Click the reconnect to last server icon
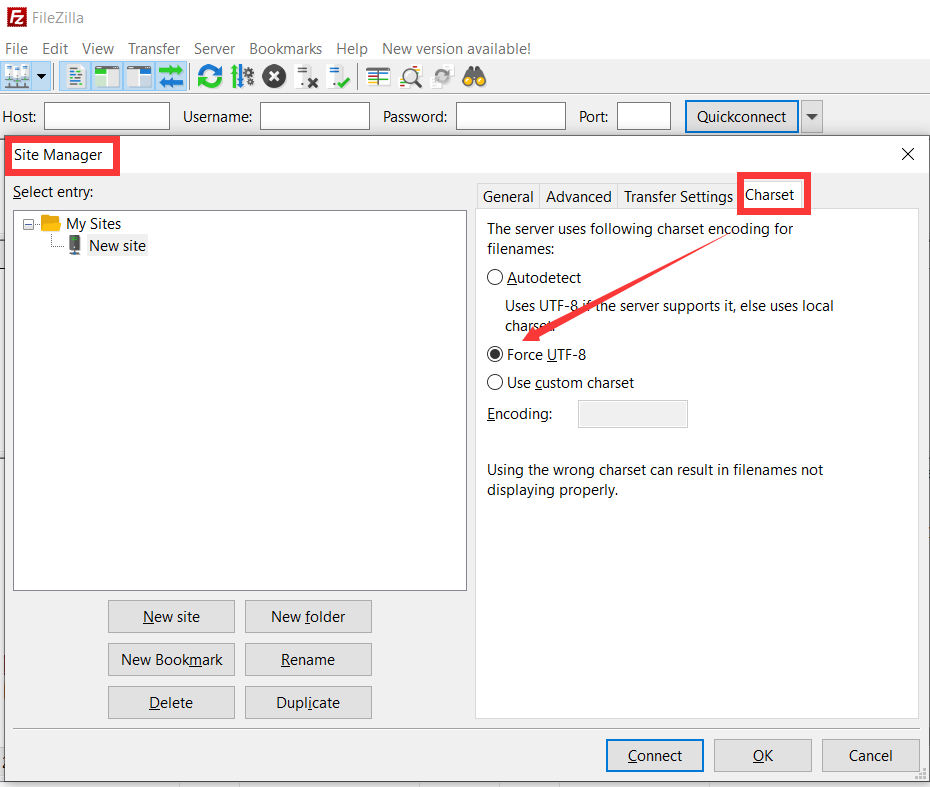The width and height of the screenshot is (930, 787). [x=339, y=77]
